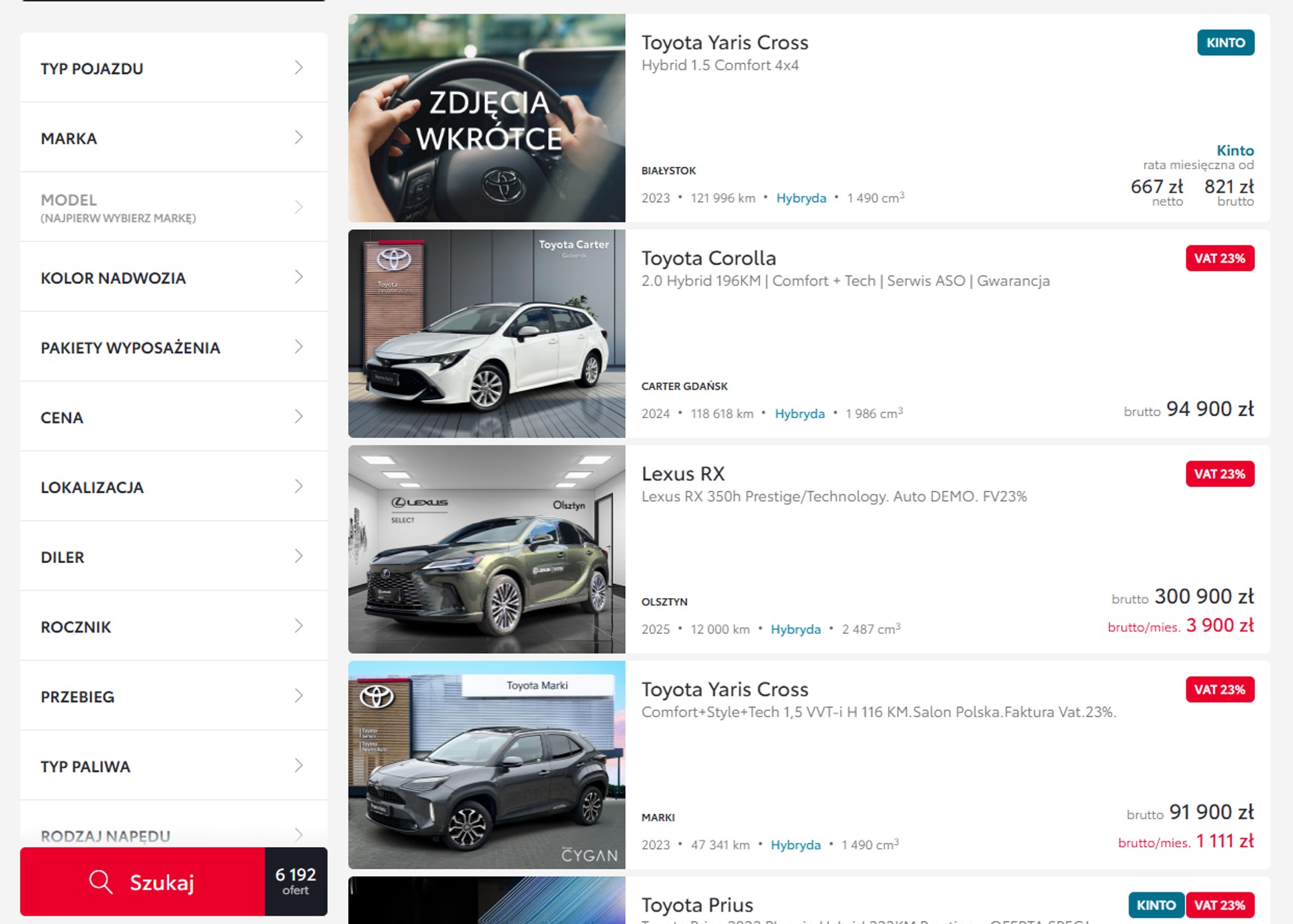
Task: Click the '300 900 zł' Lexus RX price
Action: coord(1204,596)
